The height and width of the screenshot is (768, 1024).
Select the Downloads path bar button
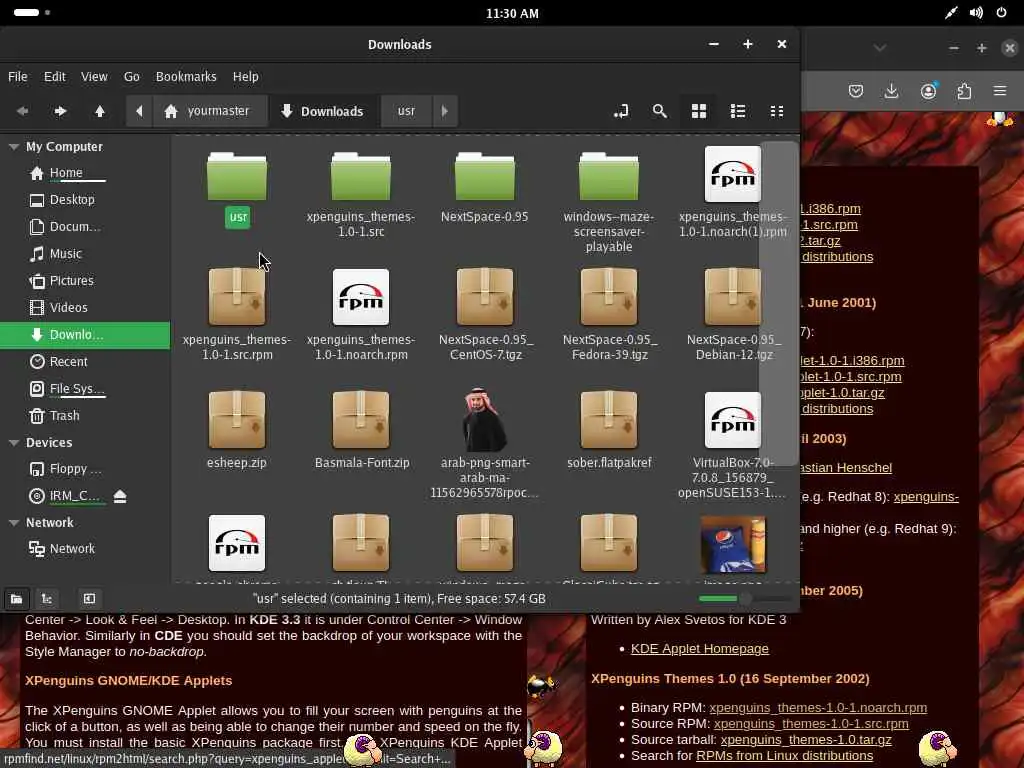[323, 111]
